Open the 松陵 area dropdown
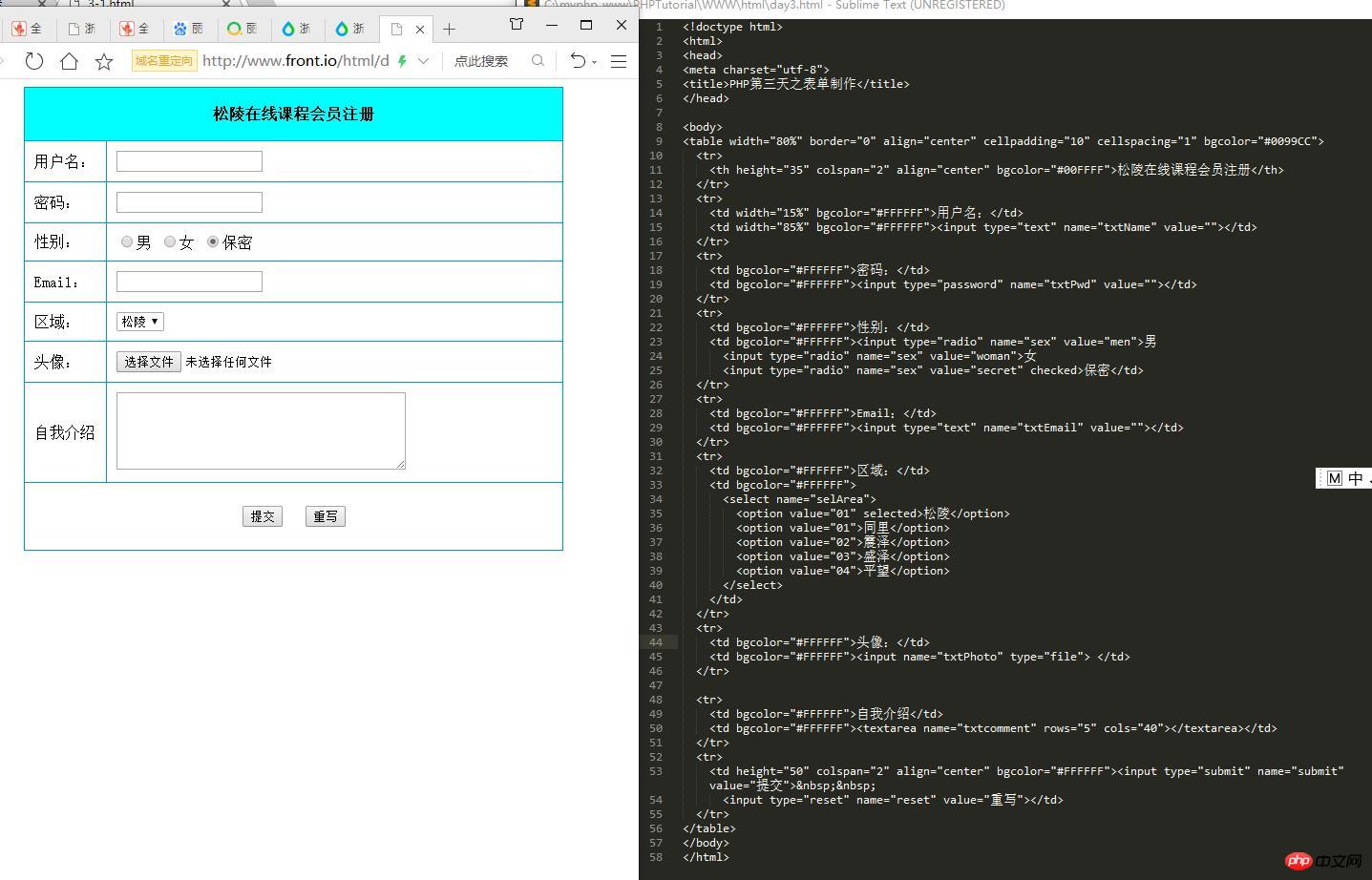This screenshot has width=1372, height=880. tap(140, 322)
